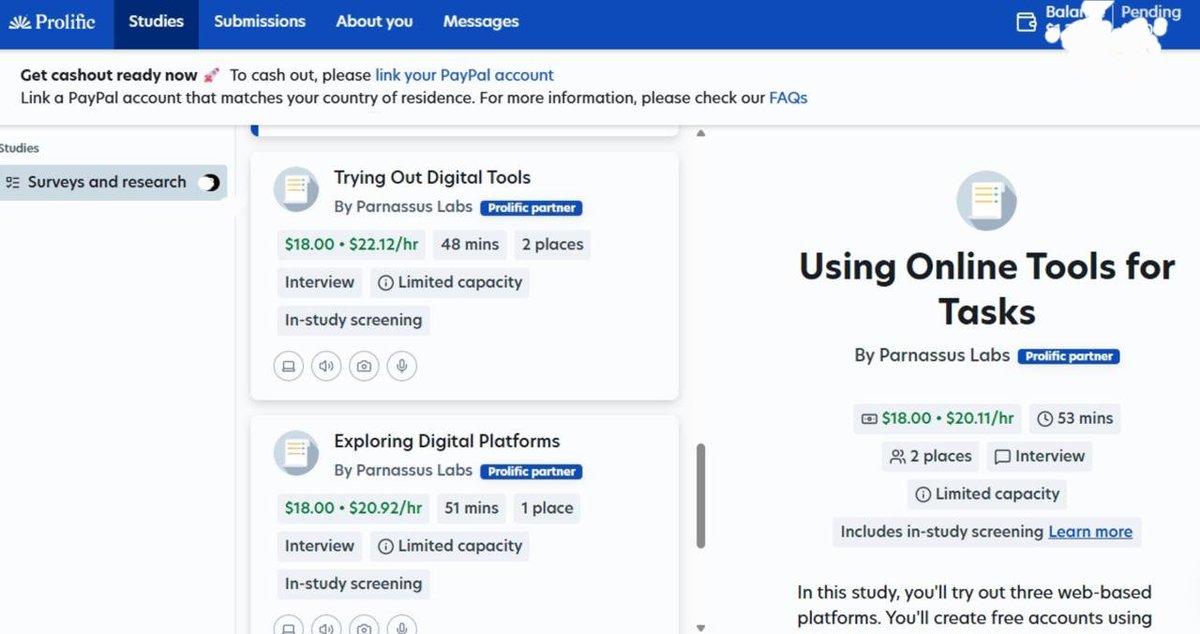Viewport: 1200px width, 634px height.
Task: Click the Using Online Tools for Tasks icon
Action: [x=987, y=200]
